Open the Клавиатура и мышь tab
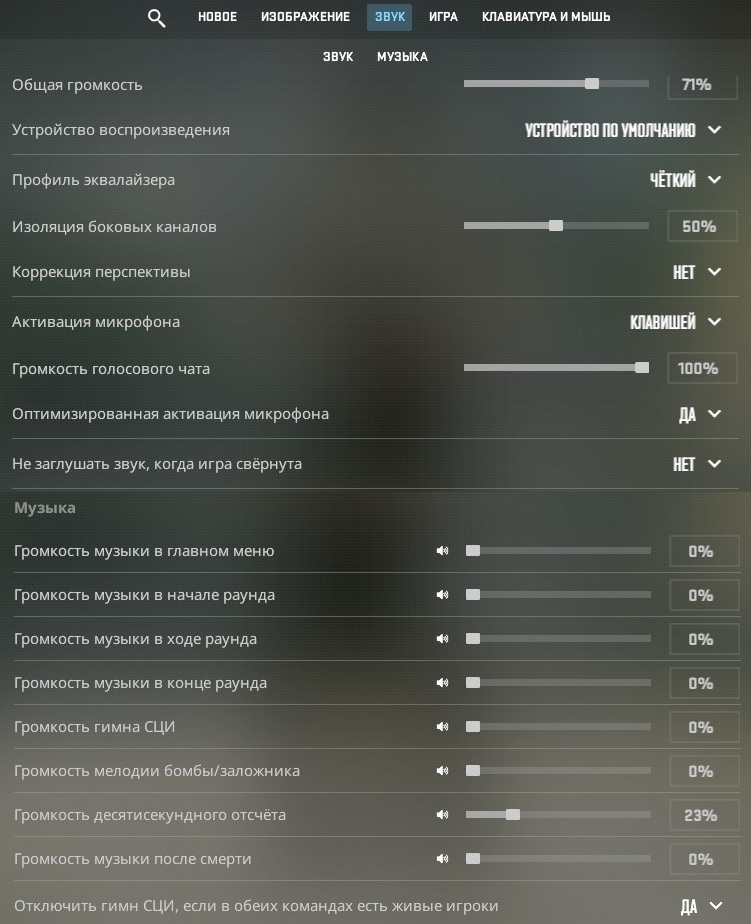 click(546, 17)
